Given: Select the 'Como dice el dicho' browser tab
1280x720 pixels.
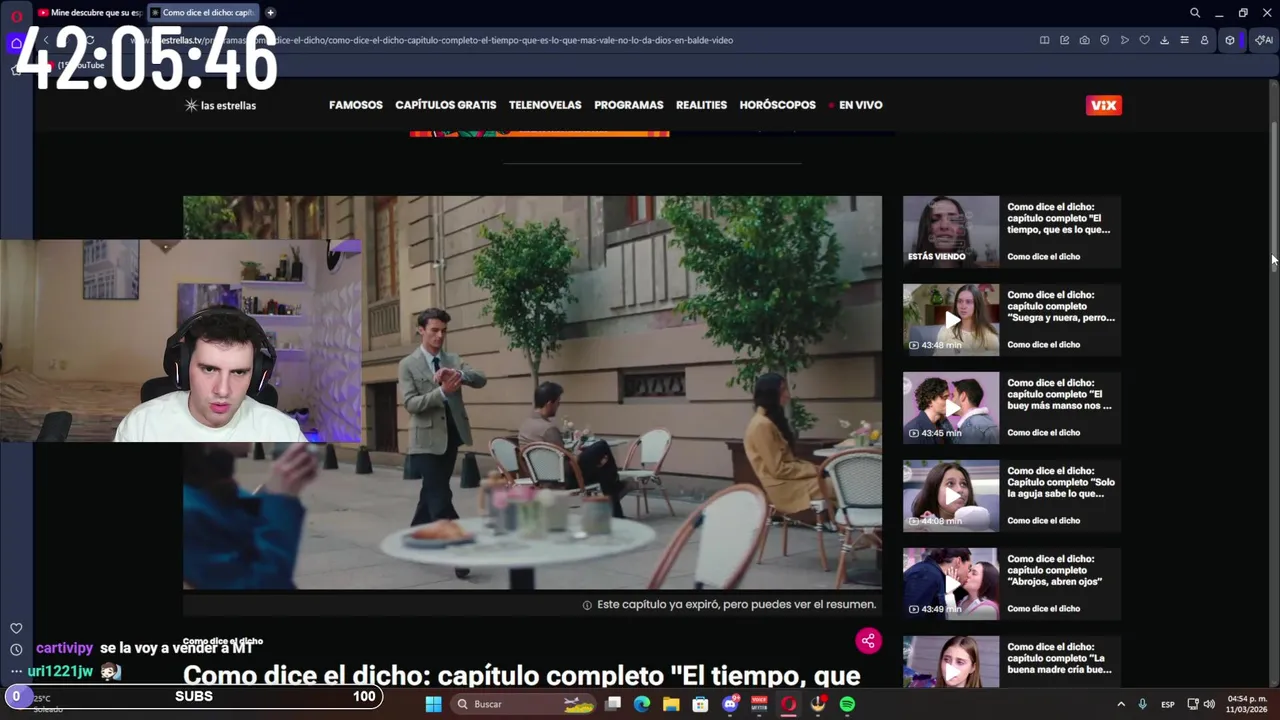Looking at the screenshot, I should coord(203,13).
